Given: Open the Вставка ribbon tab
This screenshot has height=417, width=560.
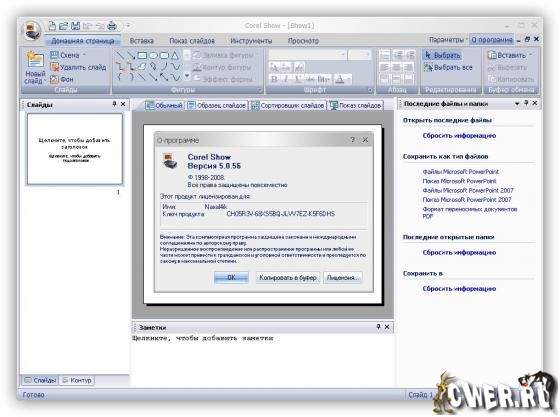Looking at the screenshot, I should (141, 41).
